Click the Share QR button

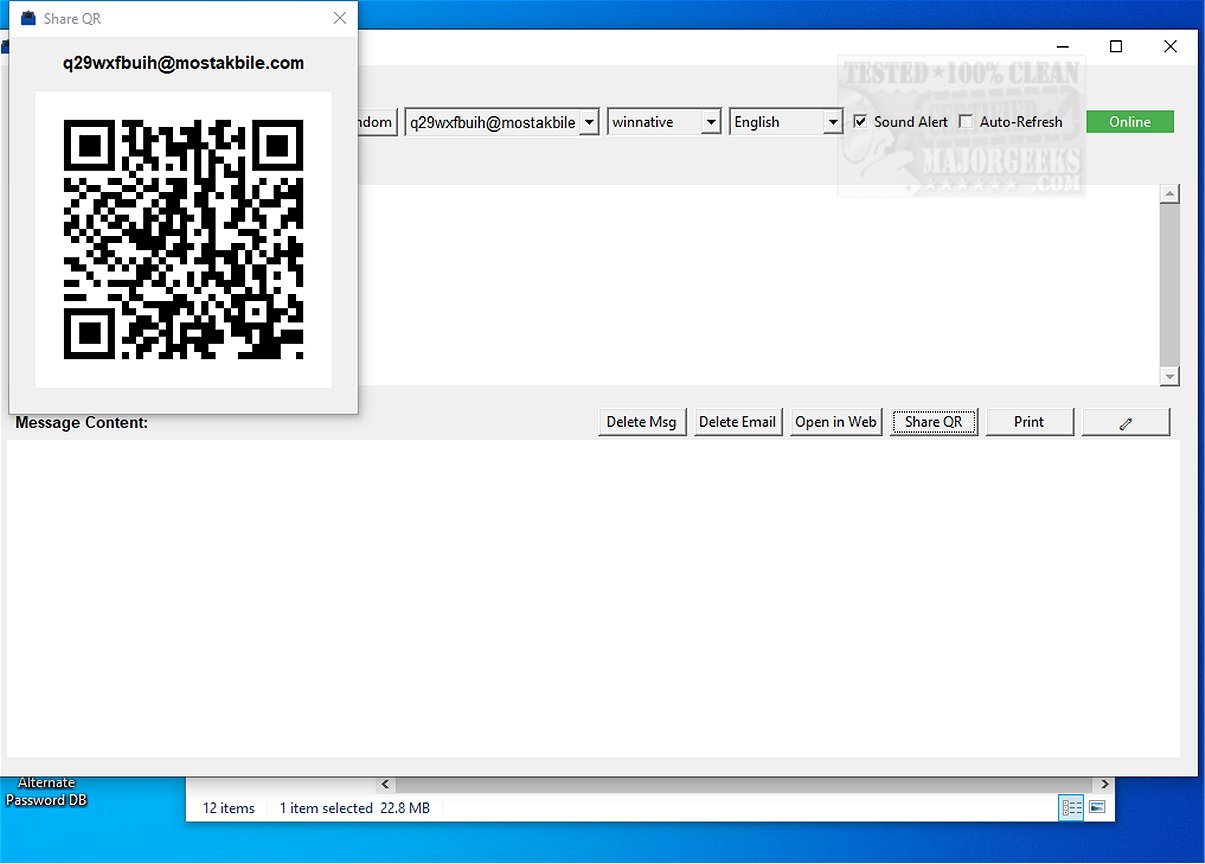coord(934,422)
